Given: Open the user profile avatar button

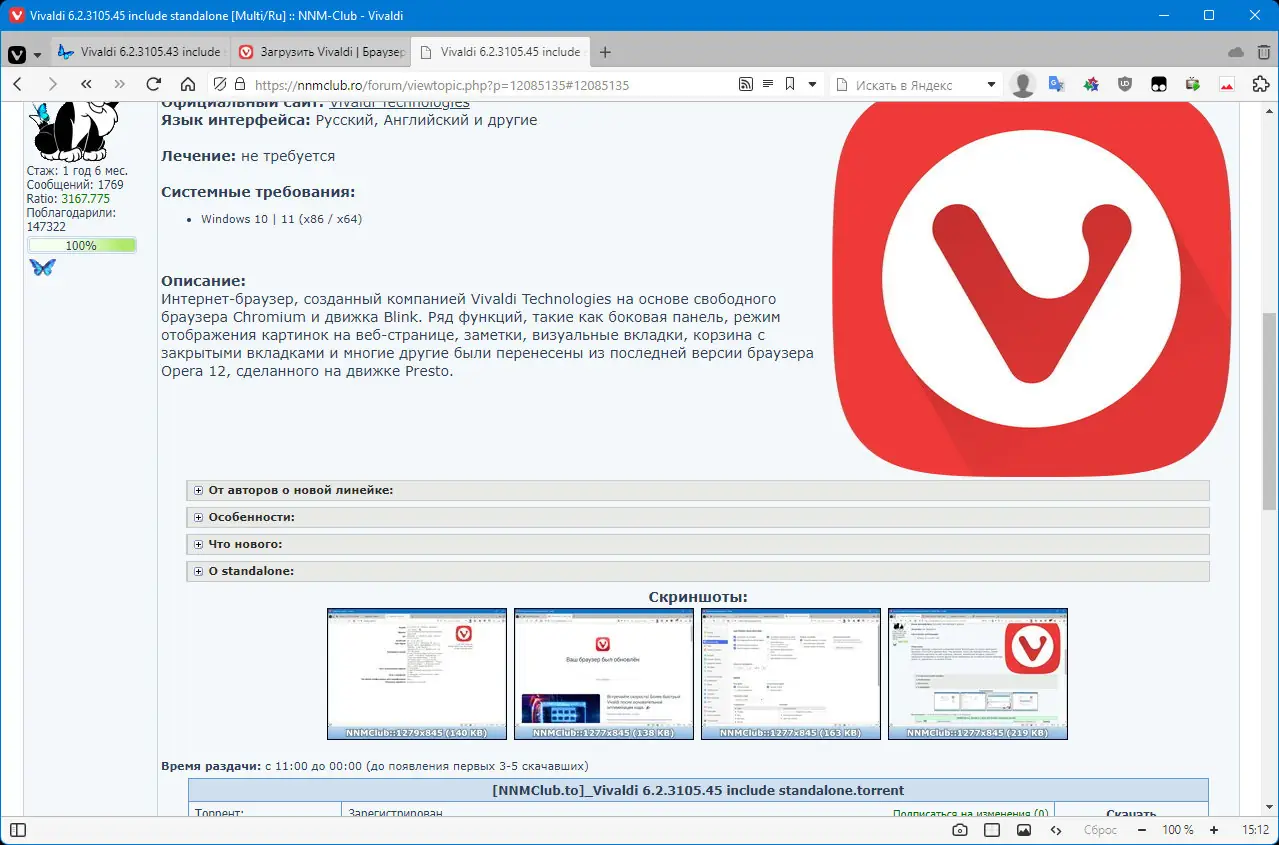Looking at the screenshot, I should 1023,85.
